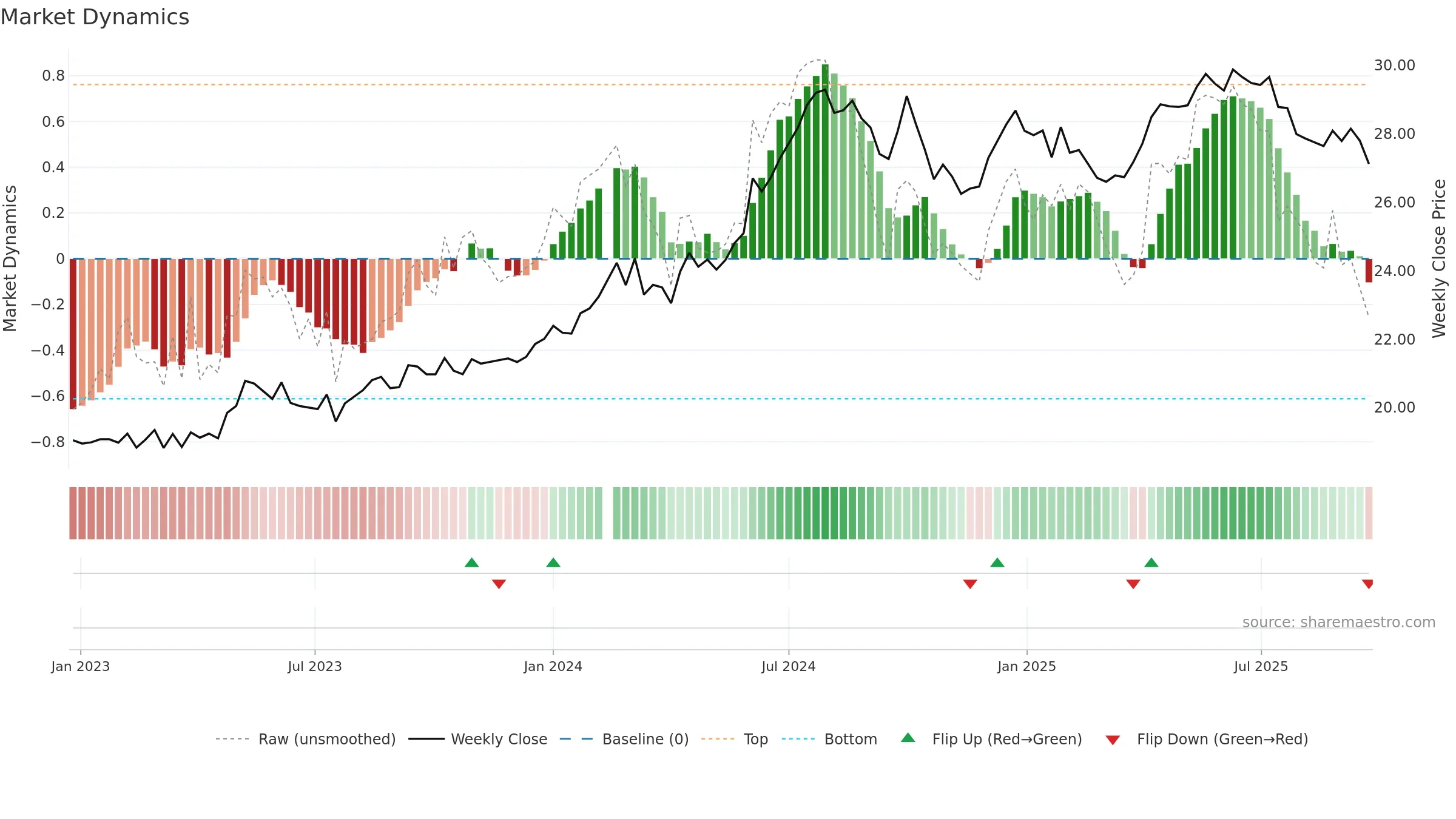Click the −0.6 left axis tick label

(48, 396)
